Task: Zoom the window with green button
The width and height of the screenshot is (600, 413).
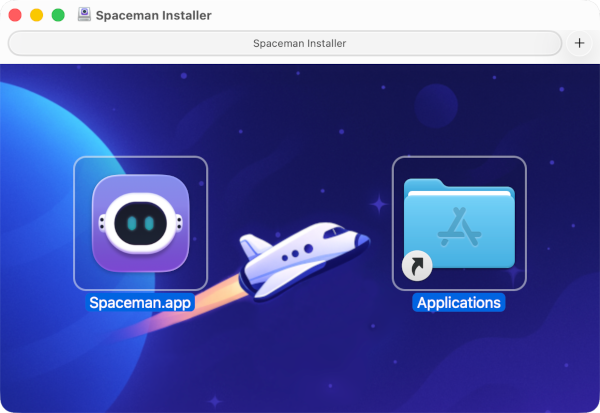Action: pyautogui.click(x=58, y=15)
